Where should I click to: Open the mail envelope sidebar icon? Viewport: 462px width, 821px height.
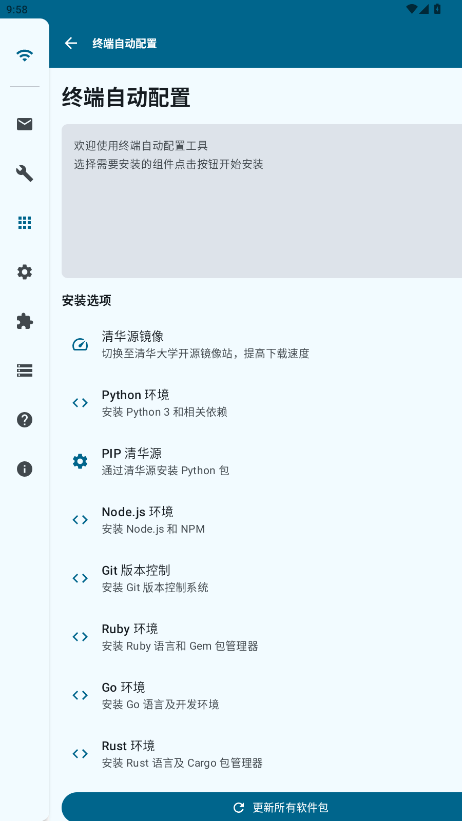pos(25,124)
